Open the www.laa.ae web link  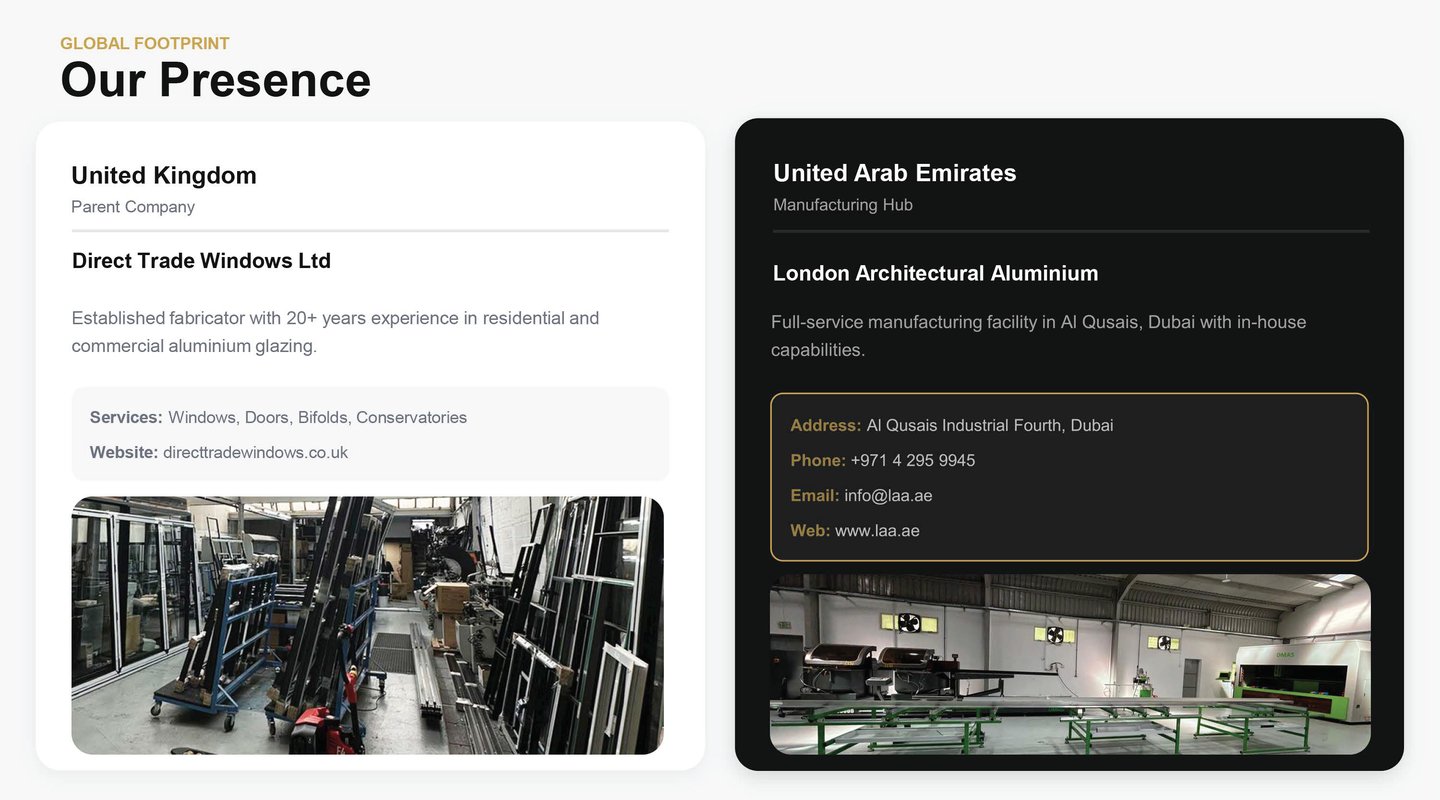877,530
